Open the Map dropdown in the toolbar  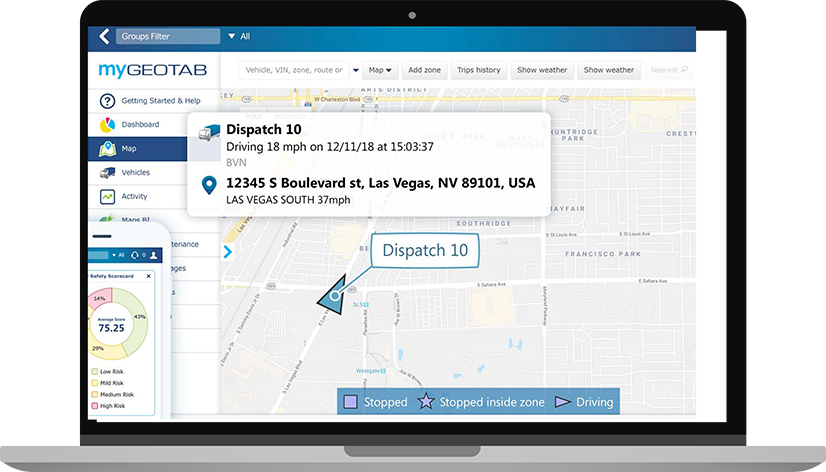click(x=380, y=70)
